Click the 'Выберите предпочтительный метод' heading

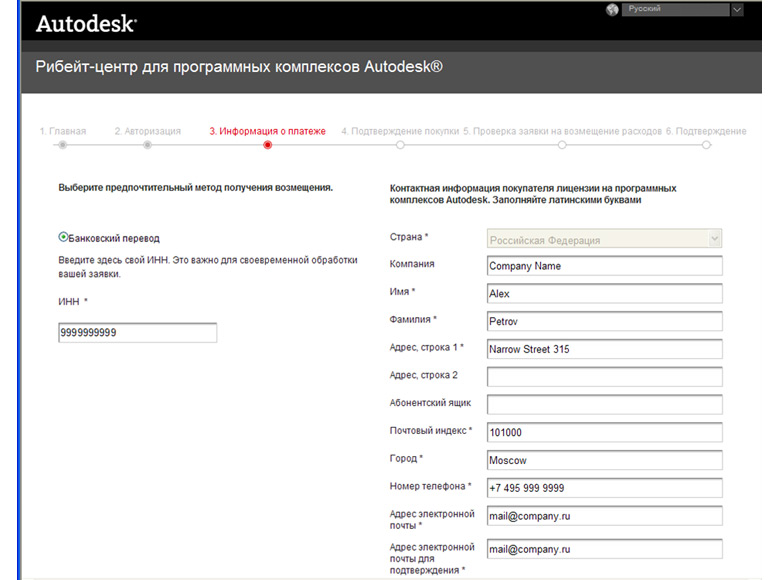[x=195, y=188]
